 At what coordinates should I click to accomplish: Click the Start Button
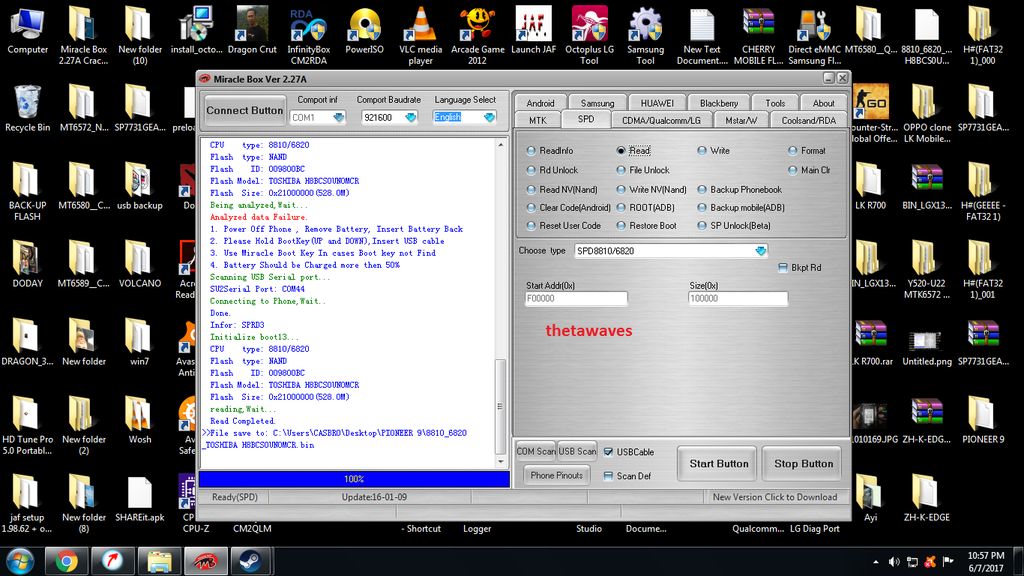[x=718, y=464]
